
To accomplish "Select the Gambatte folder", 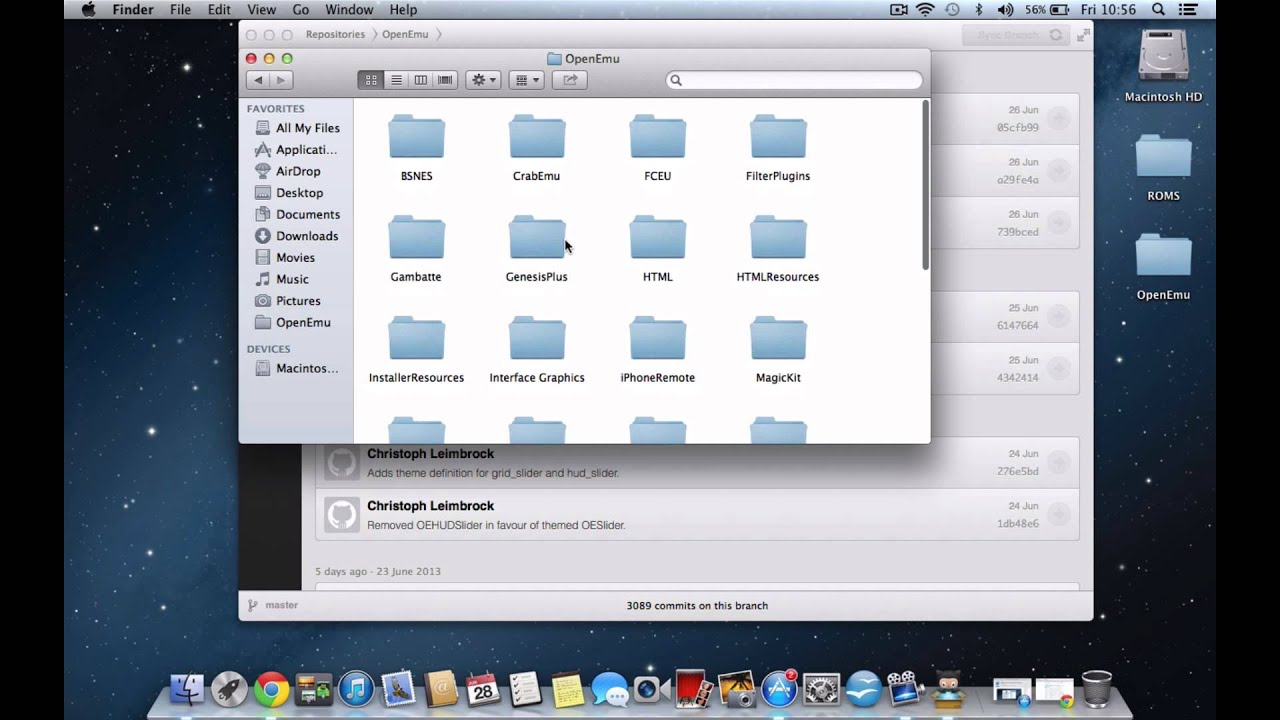I will pyautogui.click(x=416, y=248).
